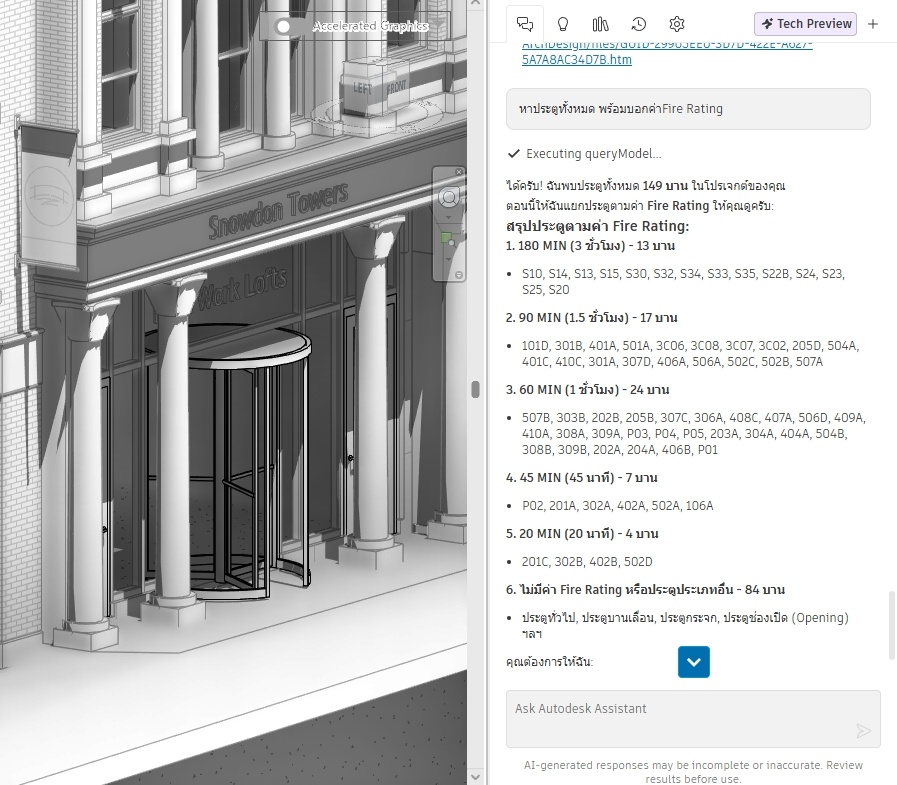The height and width of the screenshot is (785, 897).
Task: Expand the wheel options dropdown arrow
Action: [x=448, y=217]
